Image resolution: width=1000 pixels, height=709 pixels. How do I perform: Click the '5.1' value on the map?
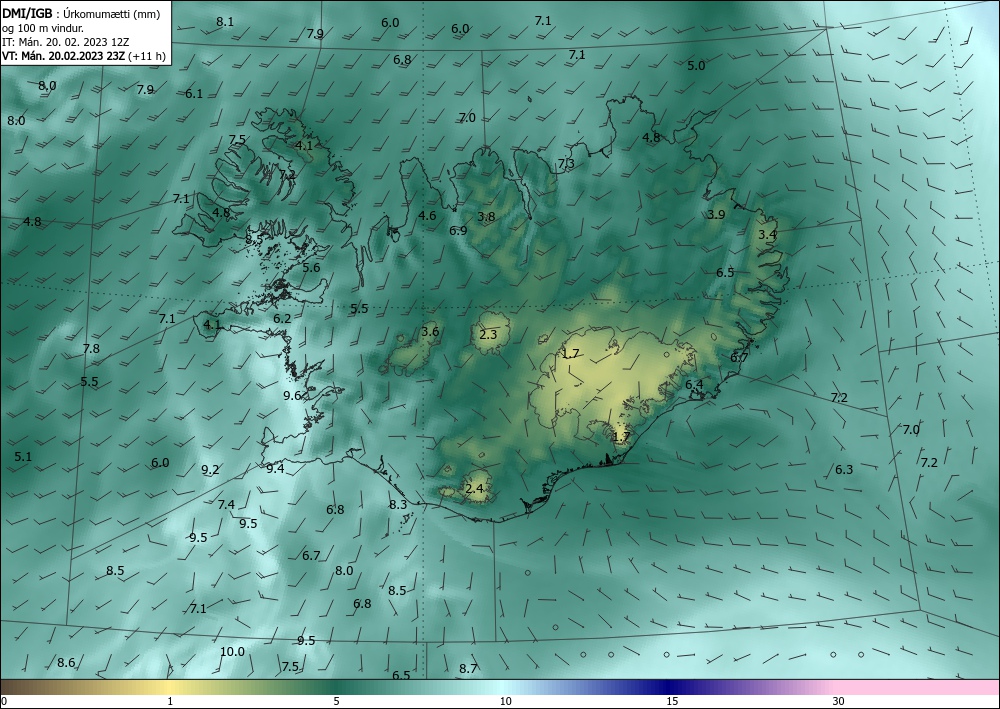pyautogui.click(x=23, y=457)
